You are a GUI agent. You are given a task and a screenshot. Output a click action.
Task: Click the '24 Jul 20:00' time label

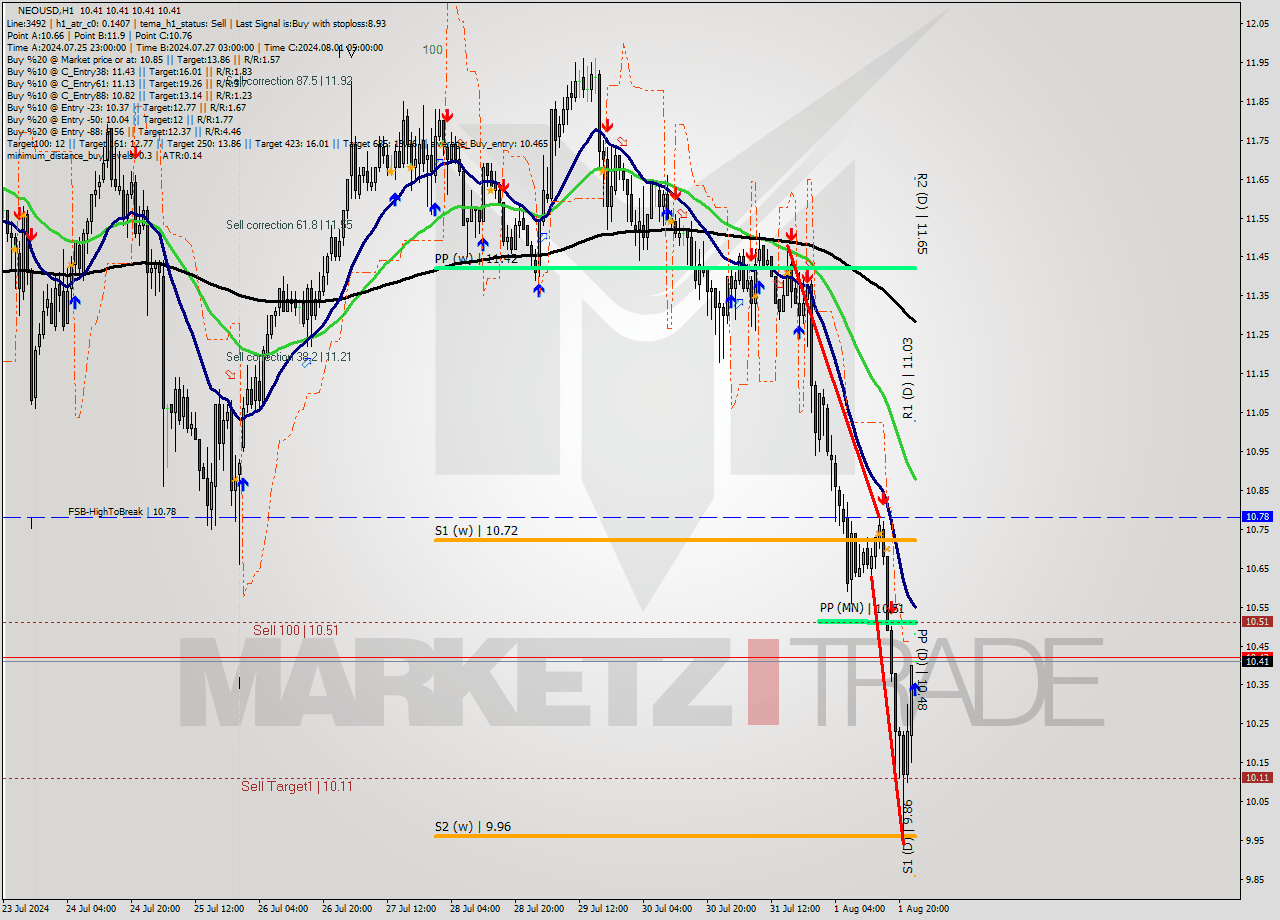tap(154, 909)
